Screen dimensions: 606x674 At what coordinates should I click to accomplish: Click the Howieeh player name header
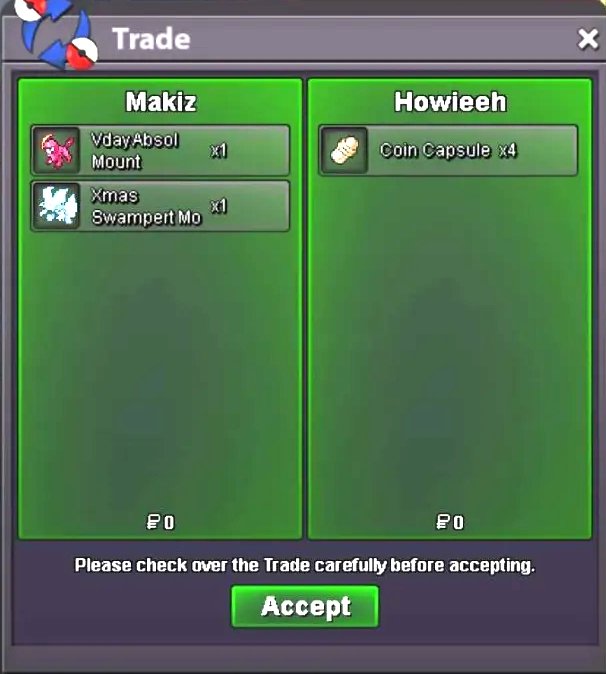click(450, 102)
